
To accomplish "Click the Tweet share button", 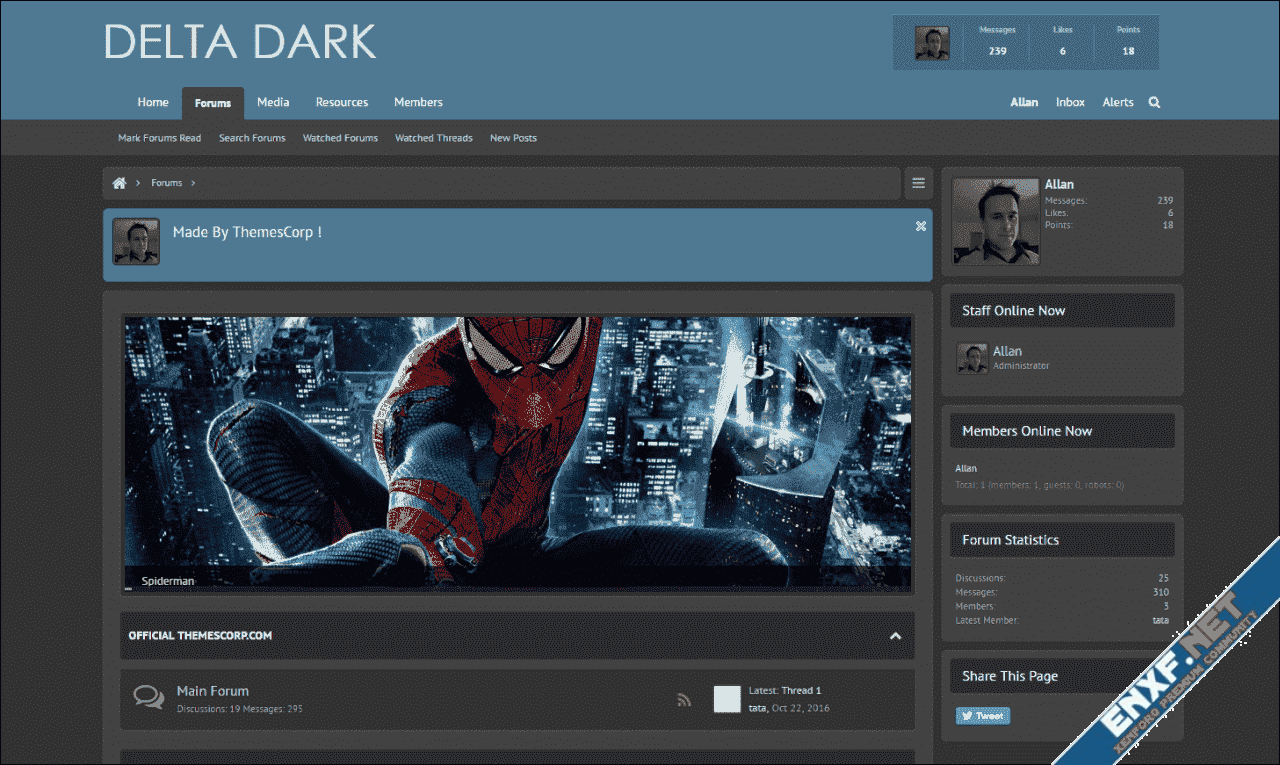I will (982, 715).
